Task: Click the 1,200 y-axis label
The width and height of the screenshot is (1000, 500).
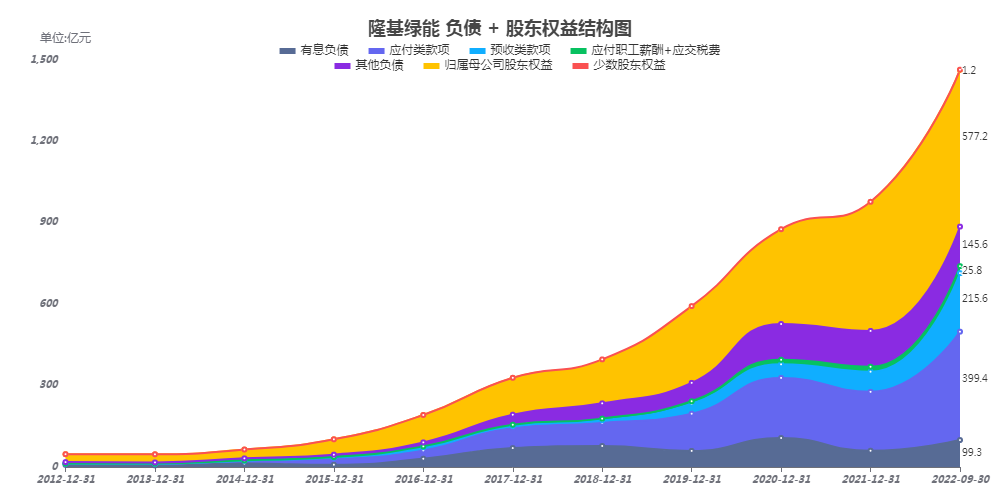Action: (x=45, y=140)
